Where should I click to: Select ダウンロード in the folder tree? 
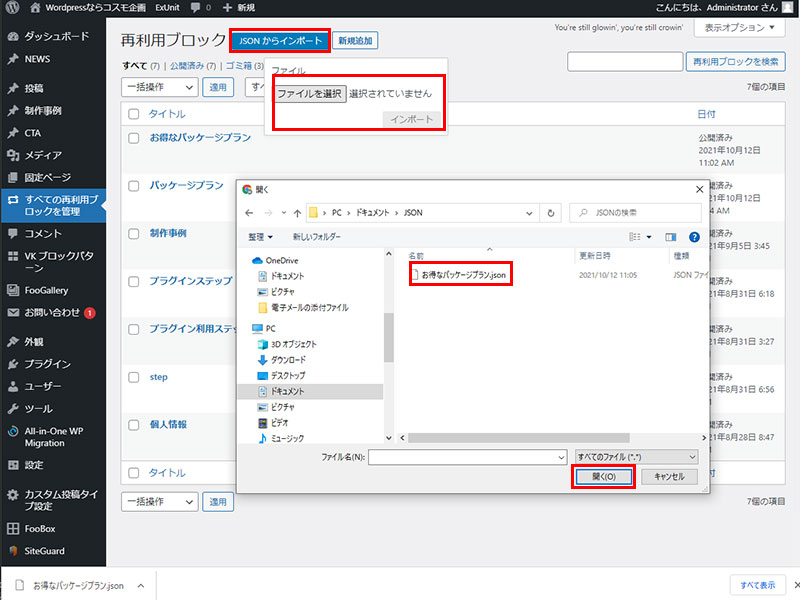point(288,359)
